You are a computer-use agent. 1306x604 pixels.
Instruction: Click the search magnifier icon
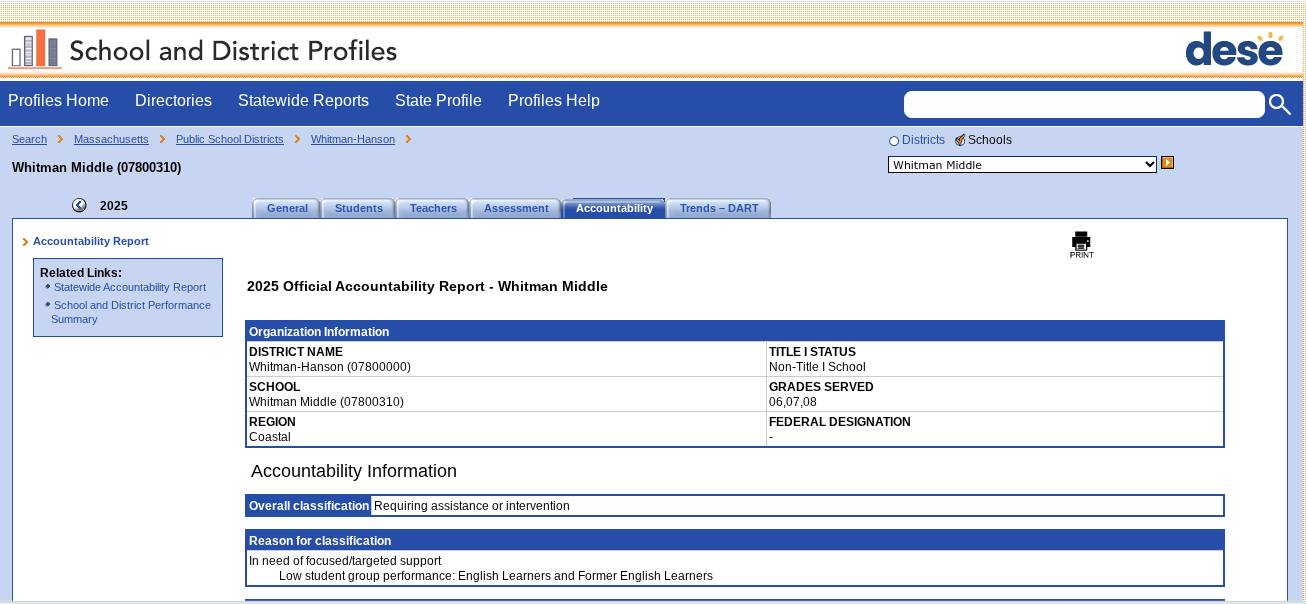point(1279,104)
